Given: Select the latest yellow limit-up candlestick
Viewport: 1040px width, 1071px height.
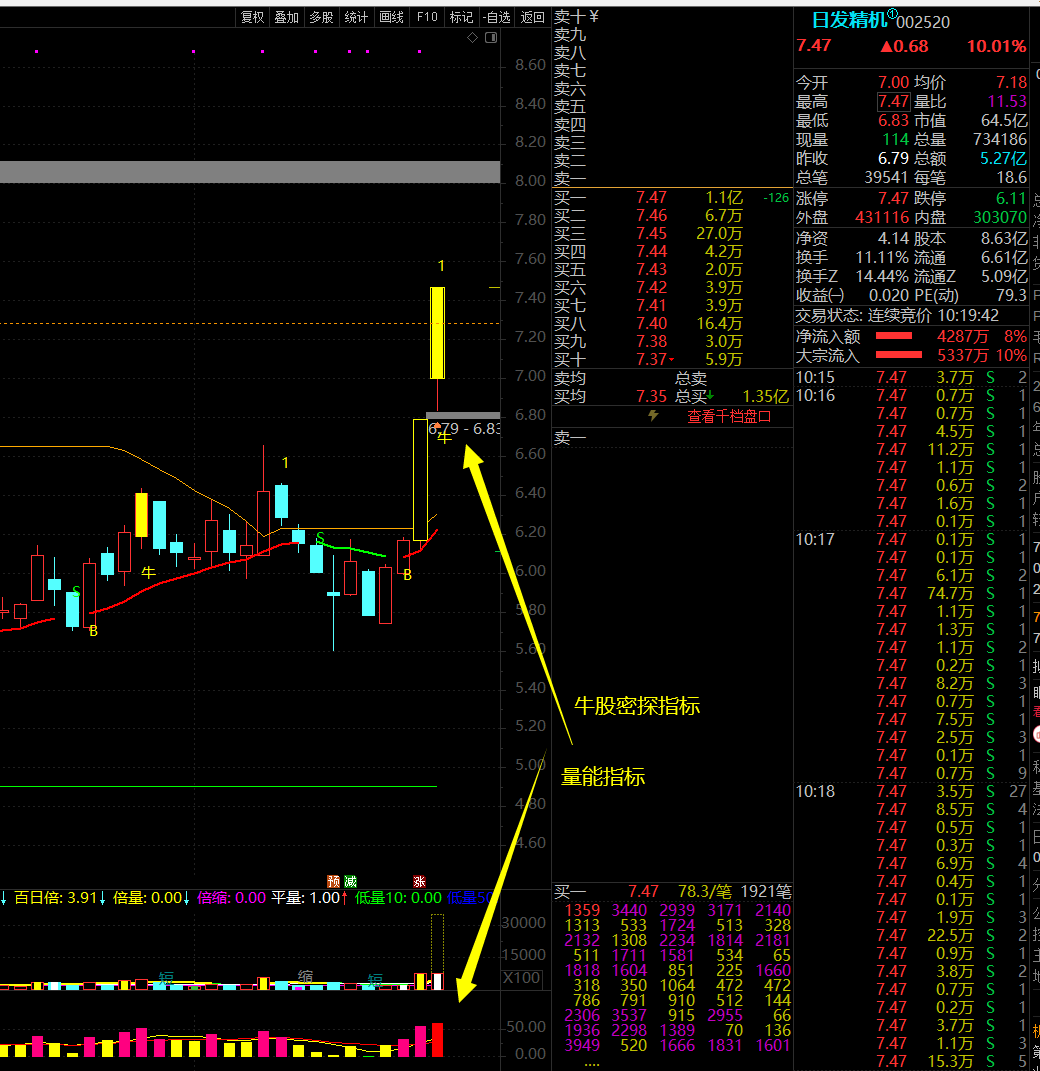Looking at the screenshot, I should click(438, 333).
